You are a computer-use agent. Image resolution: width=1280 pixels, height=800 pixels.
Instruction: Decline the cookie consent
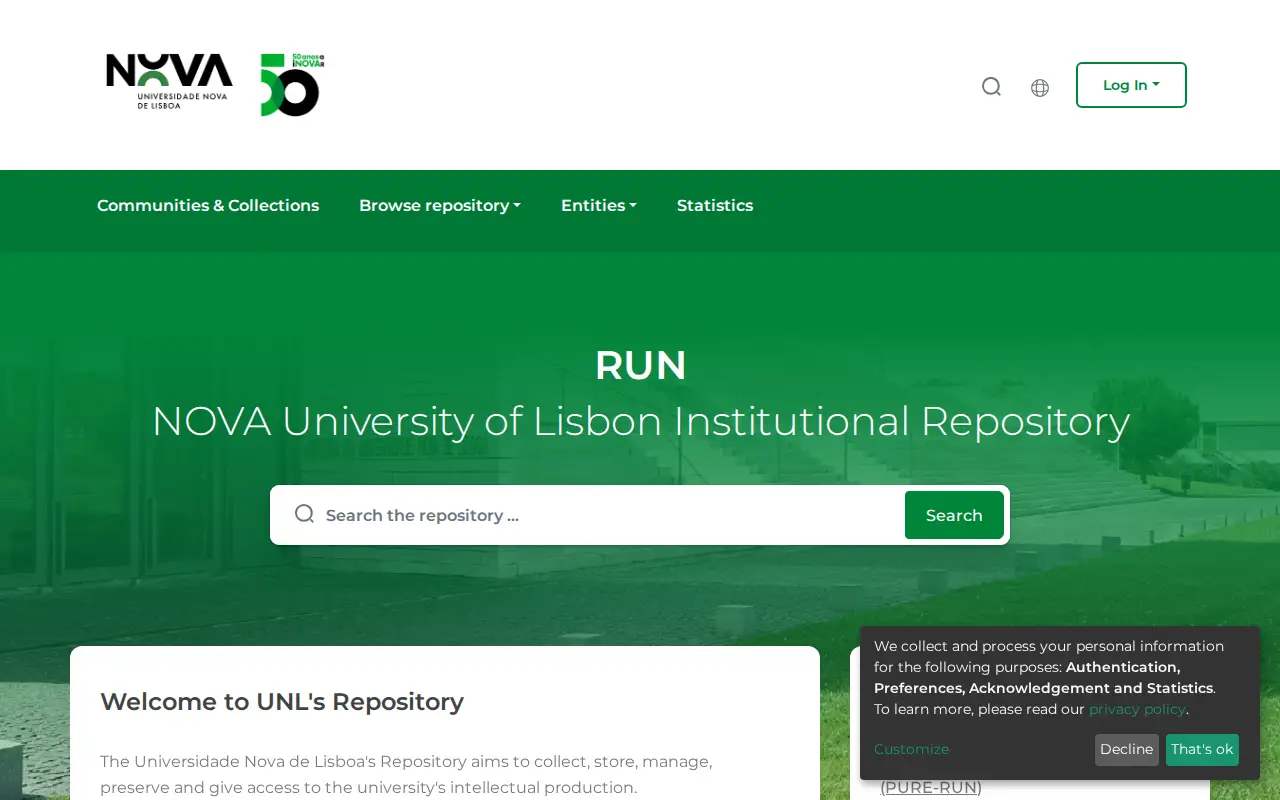point(1127,750)
